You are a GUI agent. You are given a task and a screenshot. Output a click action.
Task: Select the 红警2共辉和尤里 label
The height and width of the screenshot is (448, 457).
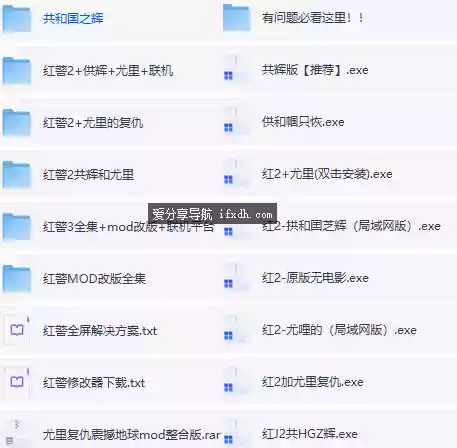tap(88, 175)
